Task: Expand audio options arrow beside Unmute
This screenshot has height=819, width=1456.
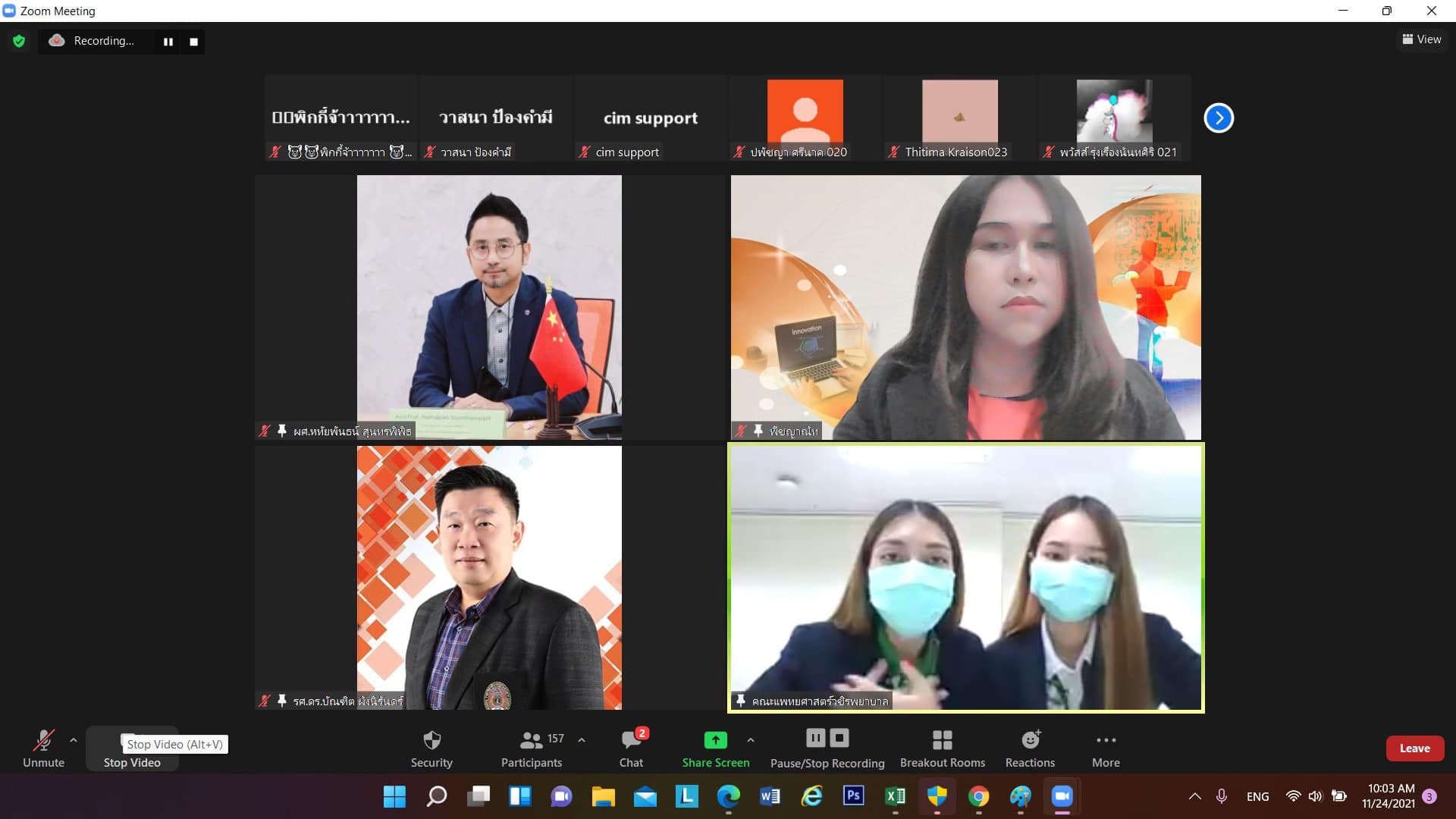Action: (x=74, y=739)
